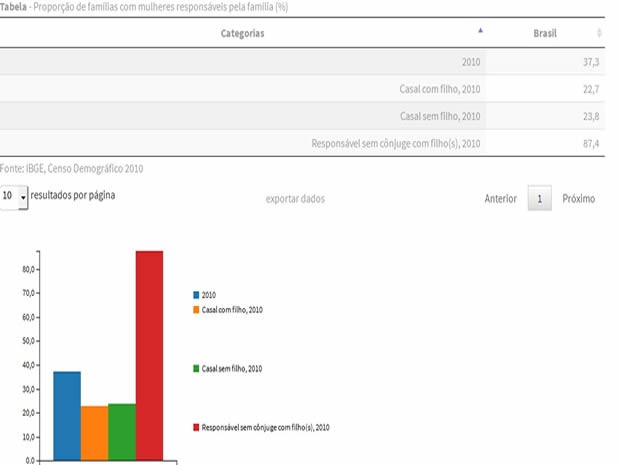Click the sort arrow in Categorias header
Screen dimensions: 620x465
pos(481,31)
